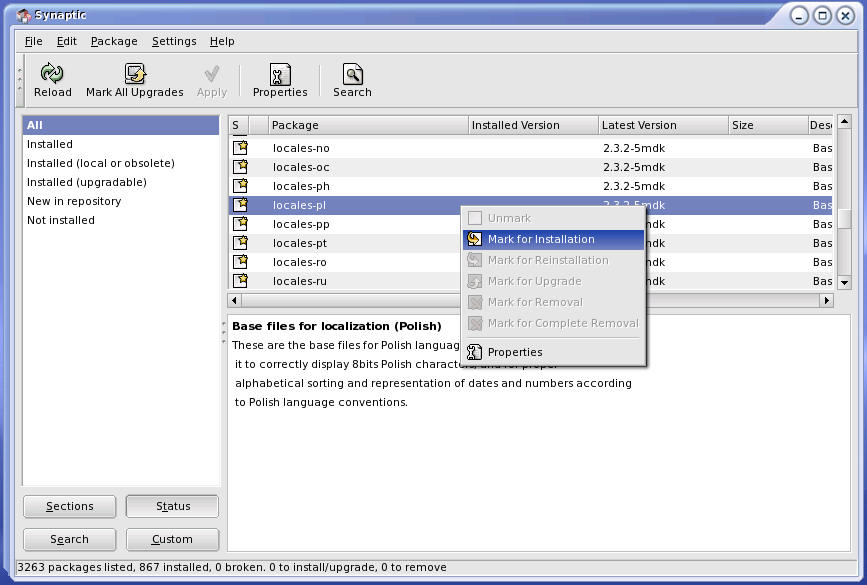The image size is (867, 585).
Task: Click vertical scrollbar thumb of package list
Action: 844,218
